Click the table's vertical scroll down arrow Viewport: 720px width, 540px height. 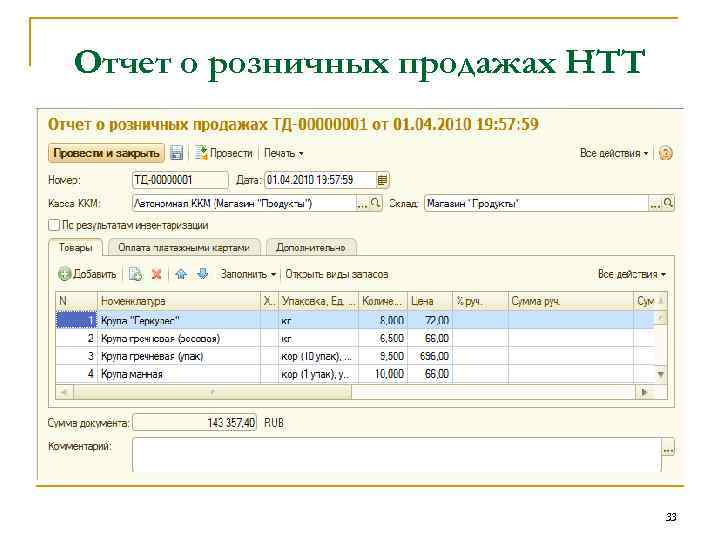[661, 375]
